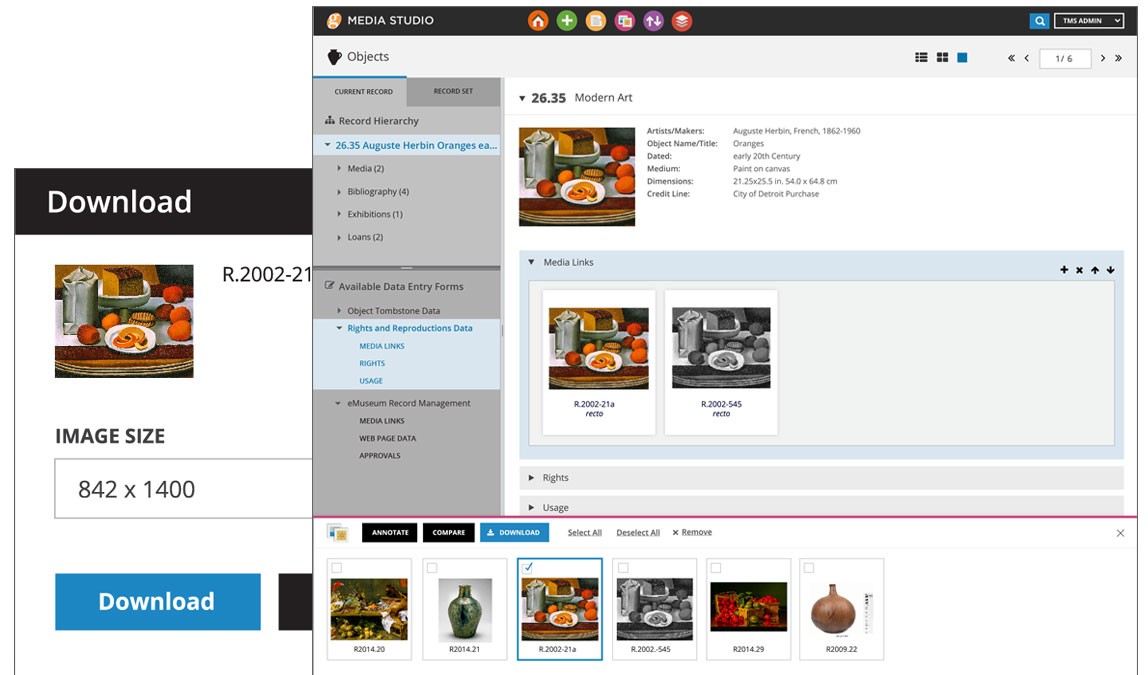Click the Annotate button
The image size is (1148, 675).
pyautogui.click(x=390, y=533)
